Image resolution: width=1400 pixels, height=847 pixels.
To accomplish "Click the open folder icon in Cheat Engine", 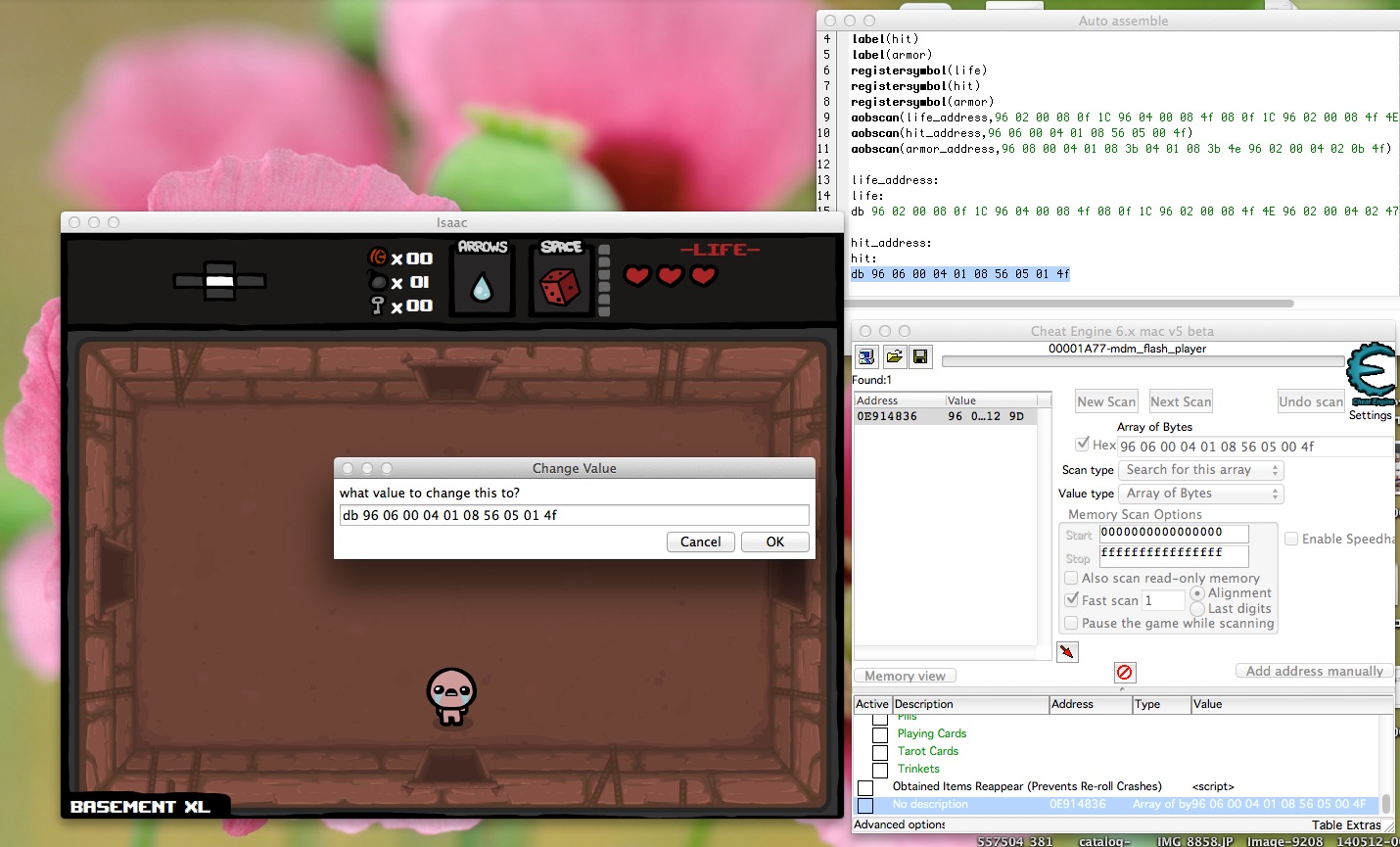I will click(893, 356).
